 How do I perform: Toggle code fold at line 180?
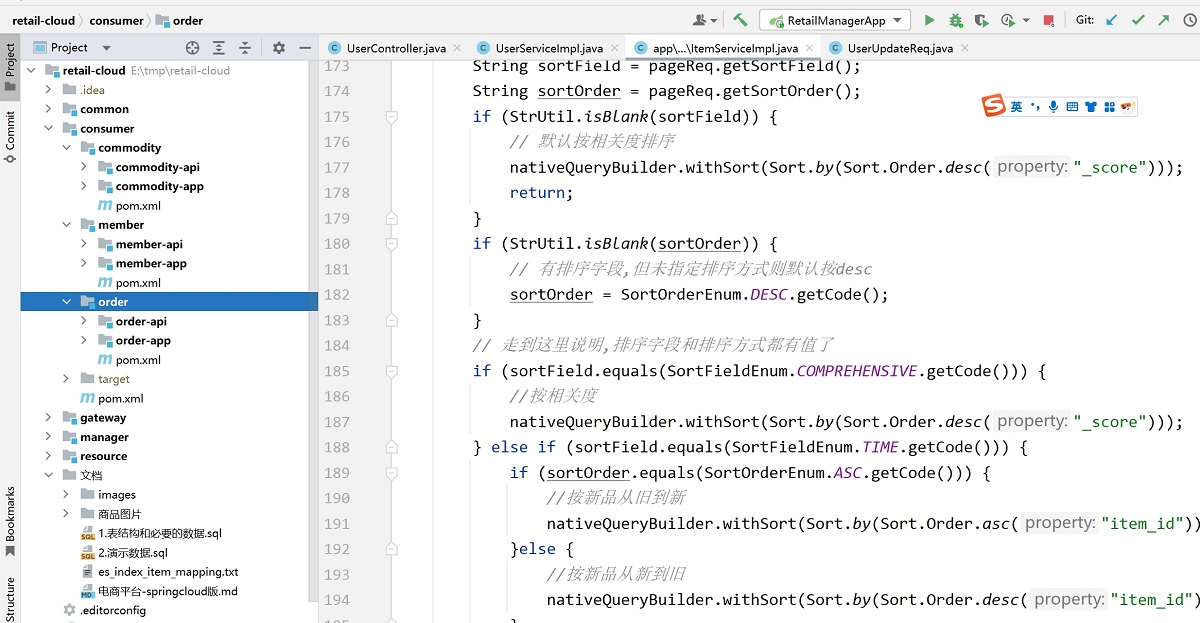click(392, 244)
